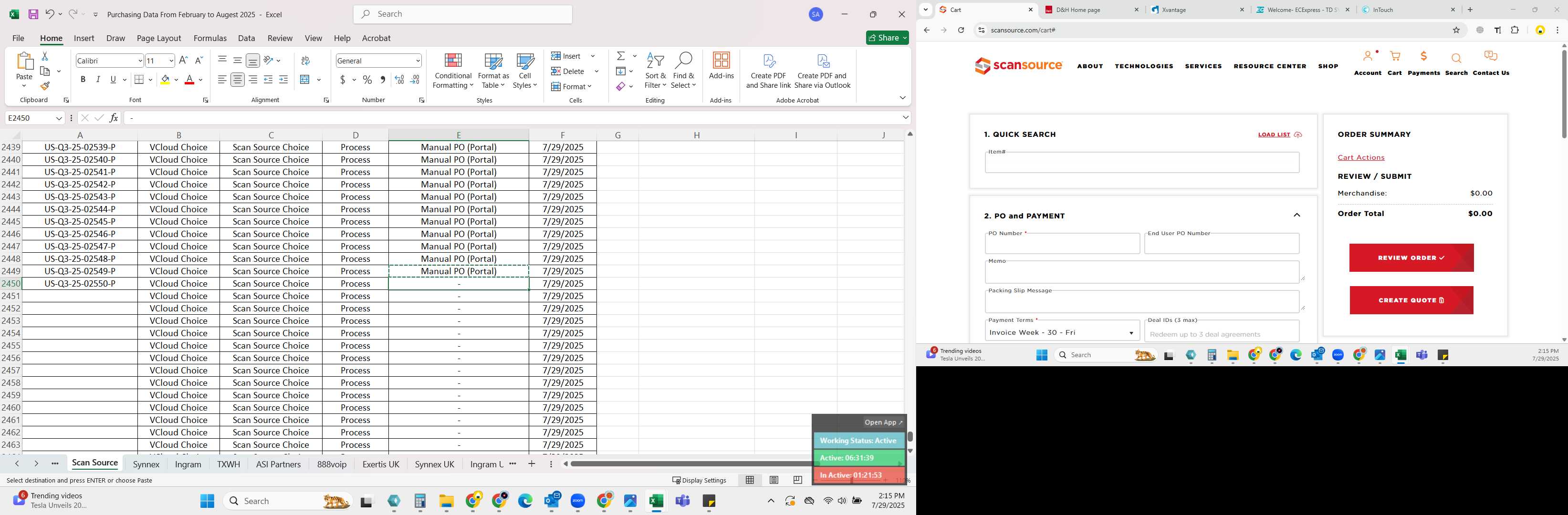Click the Insert Function fx icon
The image size is (1568, 515).
click(x=114, y=118)
